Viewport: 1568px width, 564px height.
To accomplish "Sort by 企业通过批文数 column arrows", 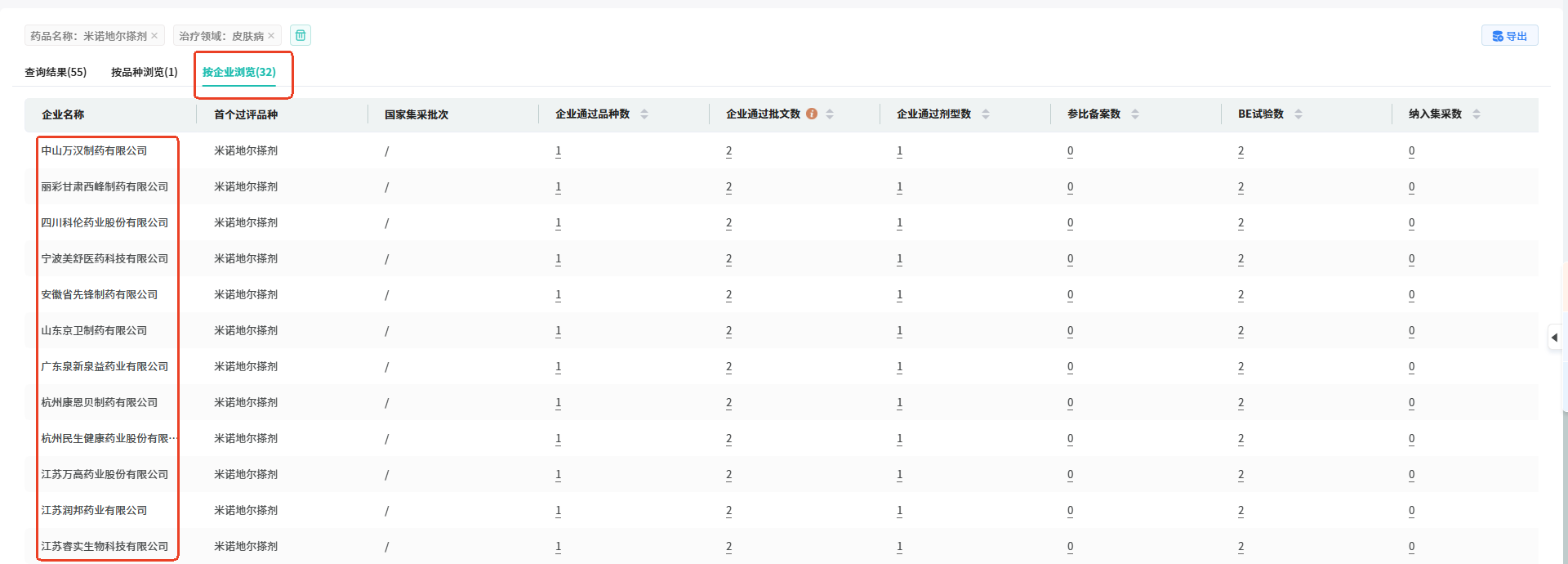I will (830, 114).
